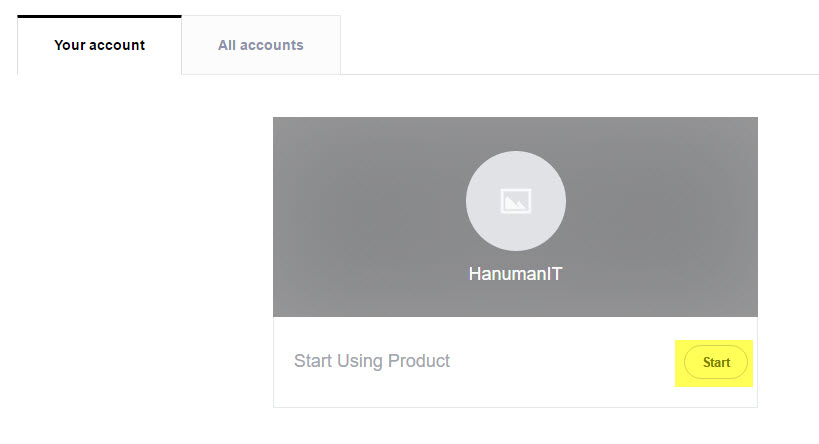This screenshot has width=819, height=444.
Task: Activate the yellow-highlighted Start button
Action: [716, 362]
